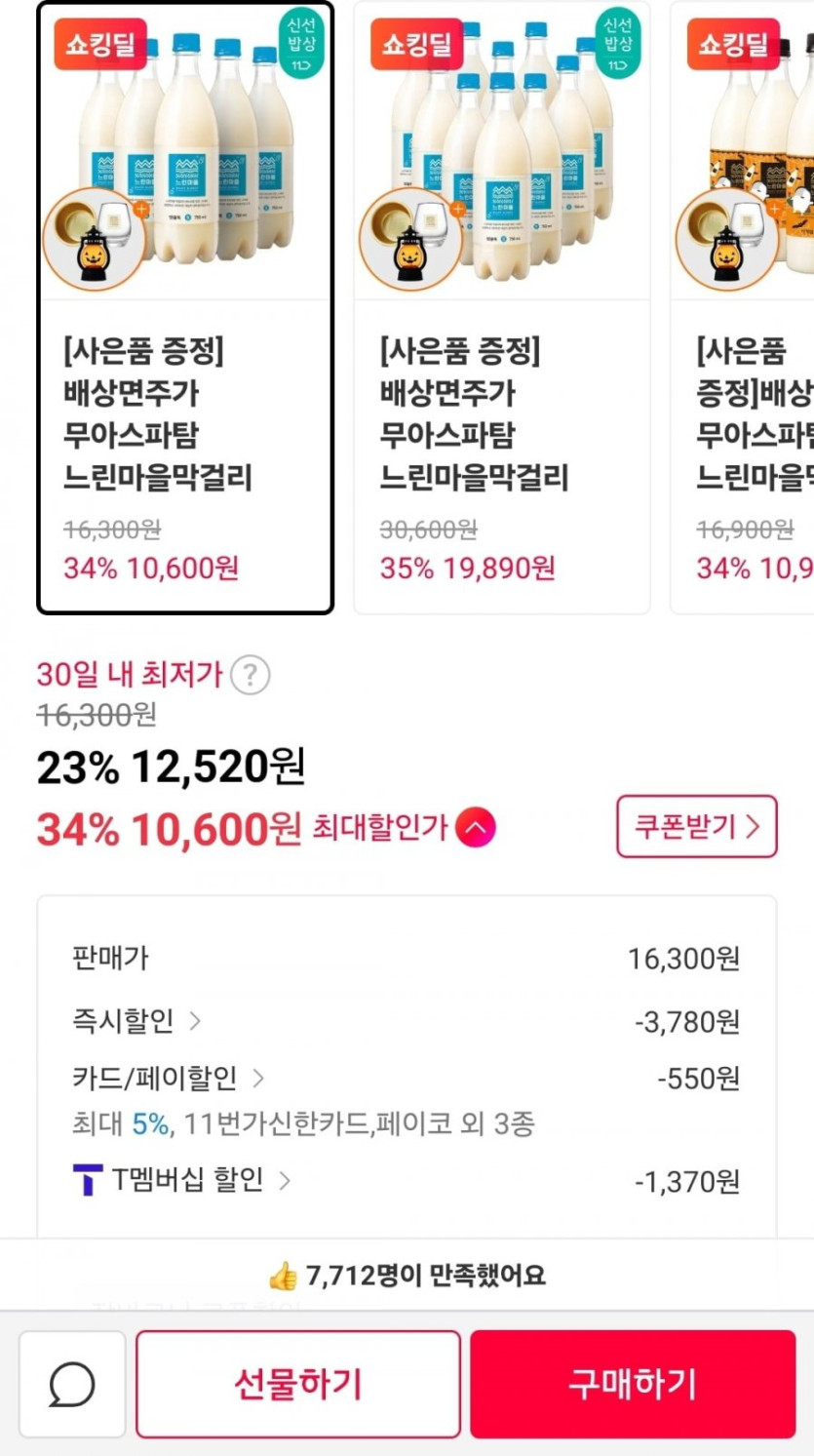
Task: Click the free gift circle on first product
Action: [x=94, y=239]
